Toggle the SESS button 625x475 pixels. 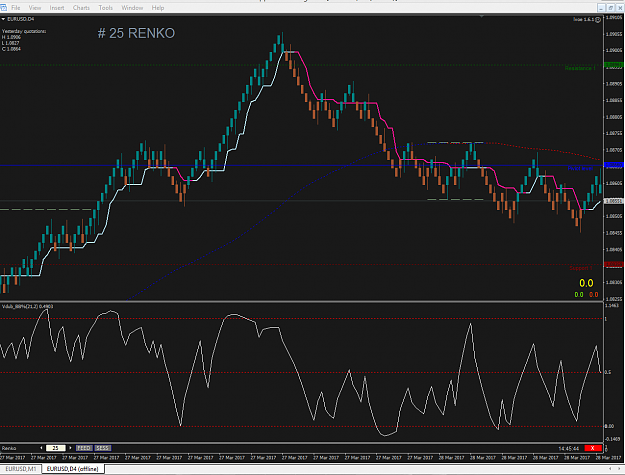102,448
